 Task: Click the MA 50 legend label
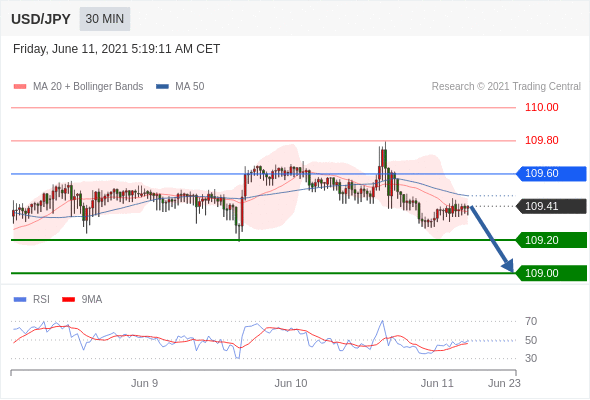coord(190,87)
